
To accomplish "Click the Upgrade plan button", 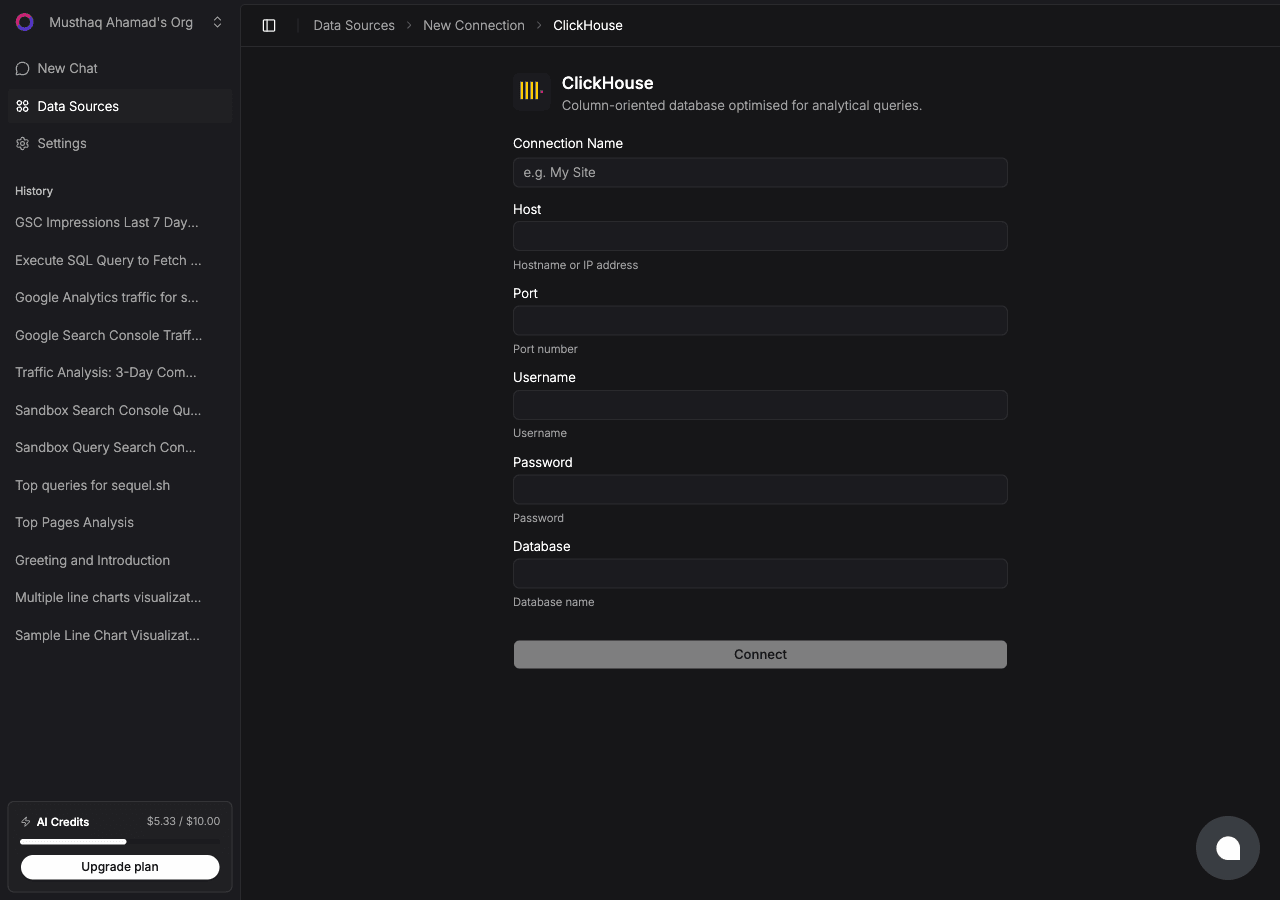I will point(120,867).
